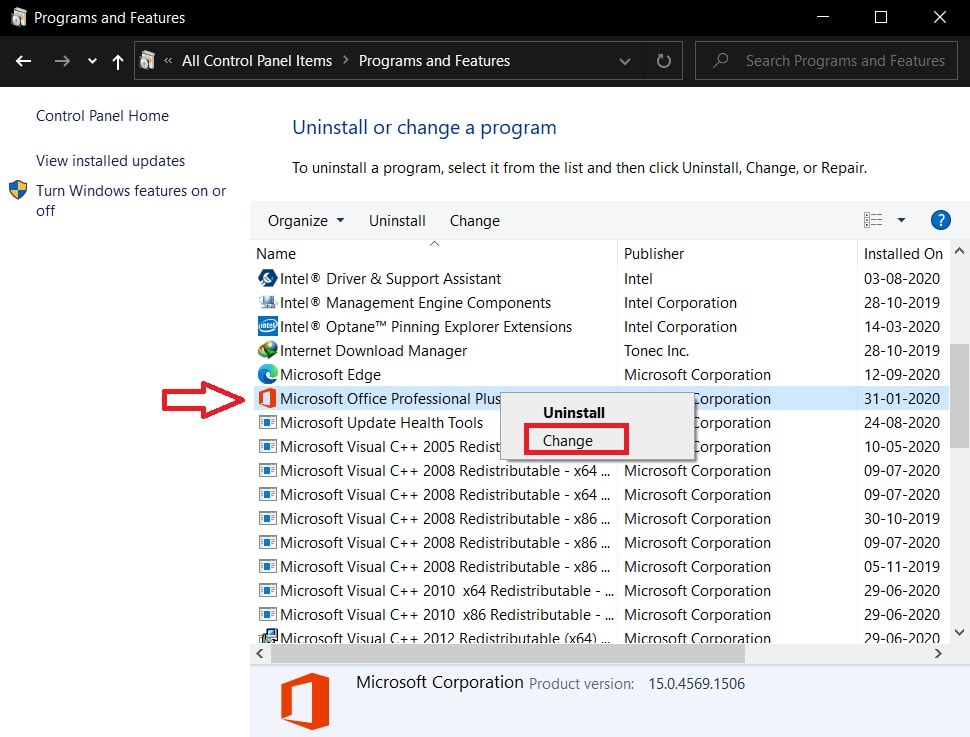The width and height of the screenshot is (970, 737).
Task: Click the Programs and Features title bar icon
Action: pos(19,17)
